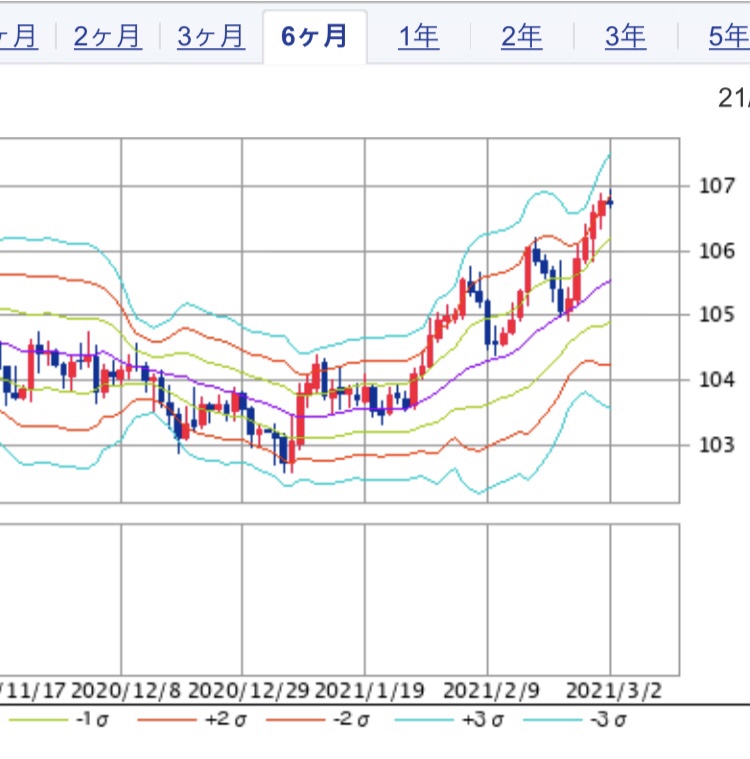Image resolution: width=750 pixels, height=759 pixels.
Task: Open the 1年 chart range
Action: click(418, 38)
